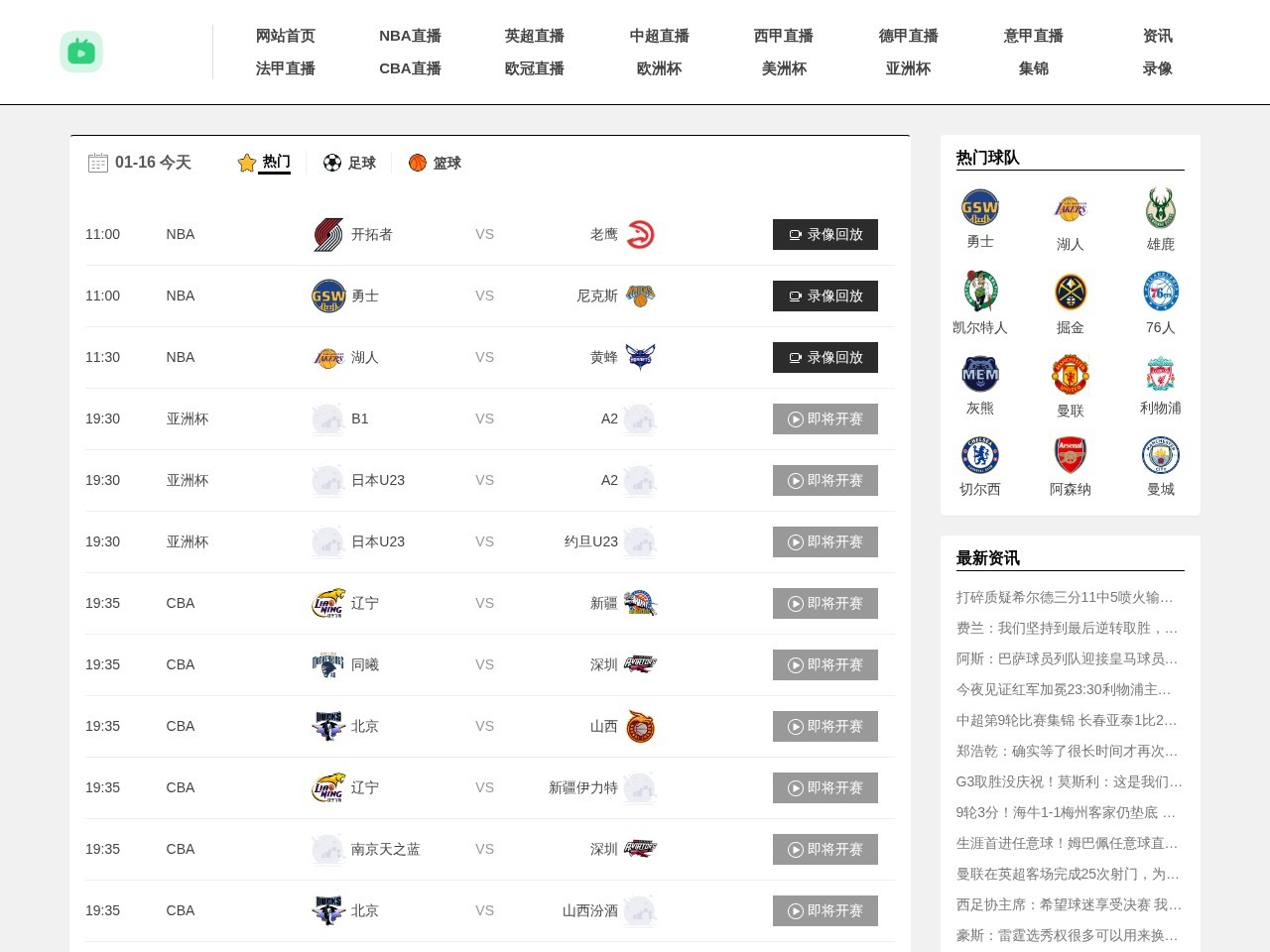
Task: Open the news headline starting with 打碎质疑
Action: click(1065, 597)
